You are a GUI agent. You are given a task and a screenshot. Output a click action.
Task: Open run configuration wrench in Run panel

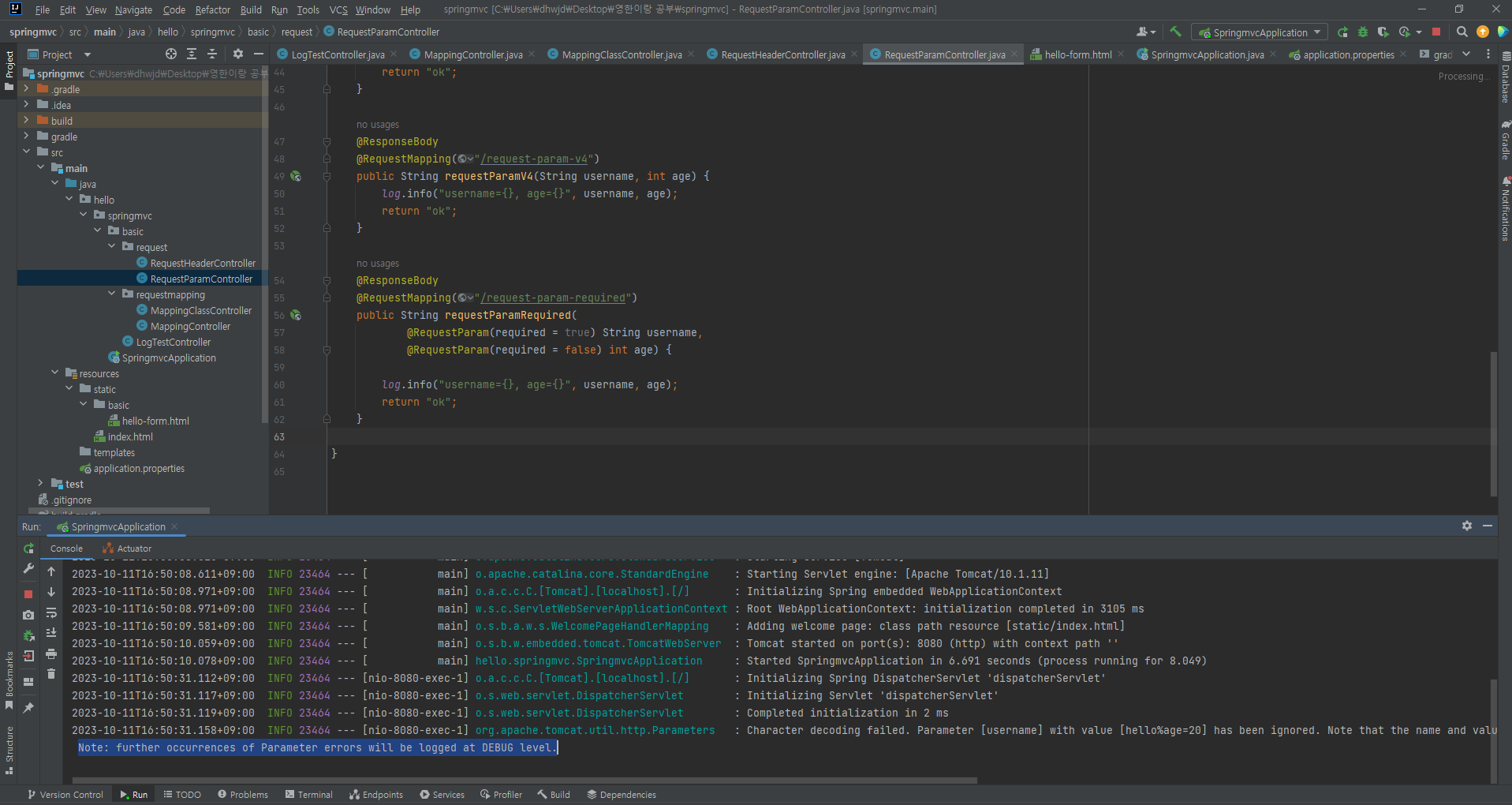pos(28,568)
